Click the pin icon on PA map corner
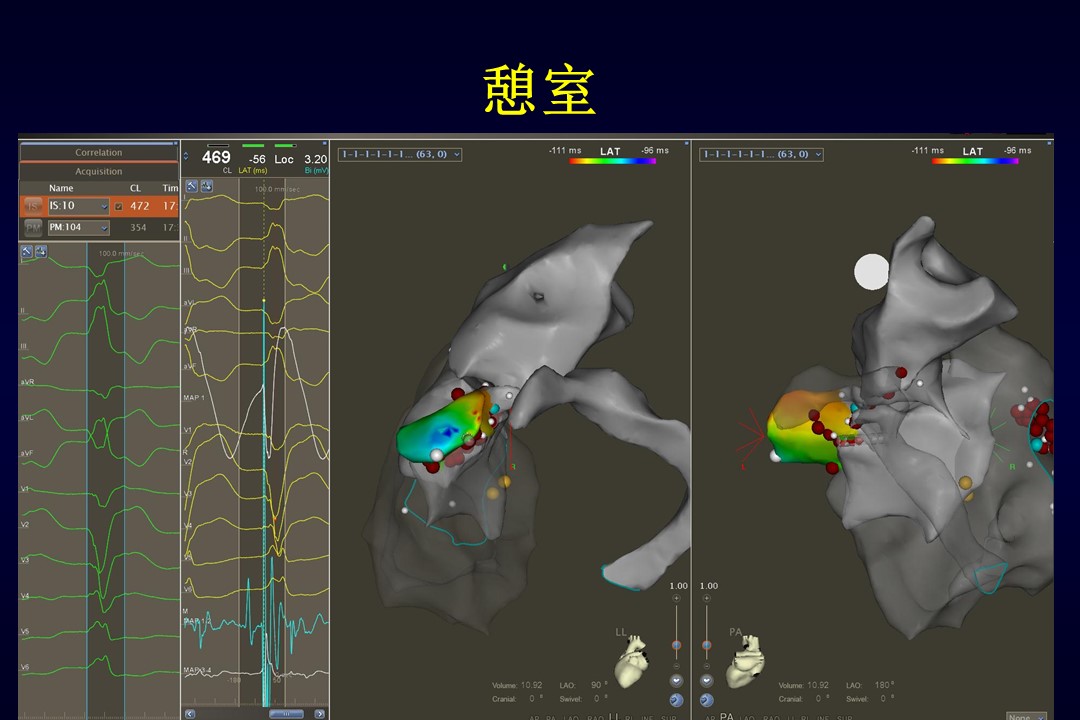The height and width of the screenshot is (720, 1080). coord(1049,143)
